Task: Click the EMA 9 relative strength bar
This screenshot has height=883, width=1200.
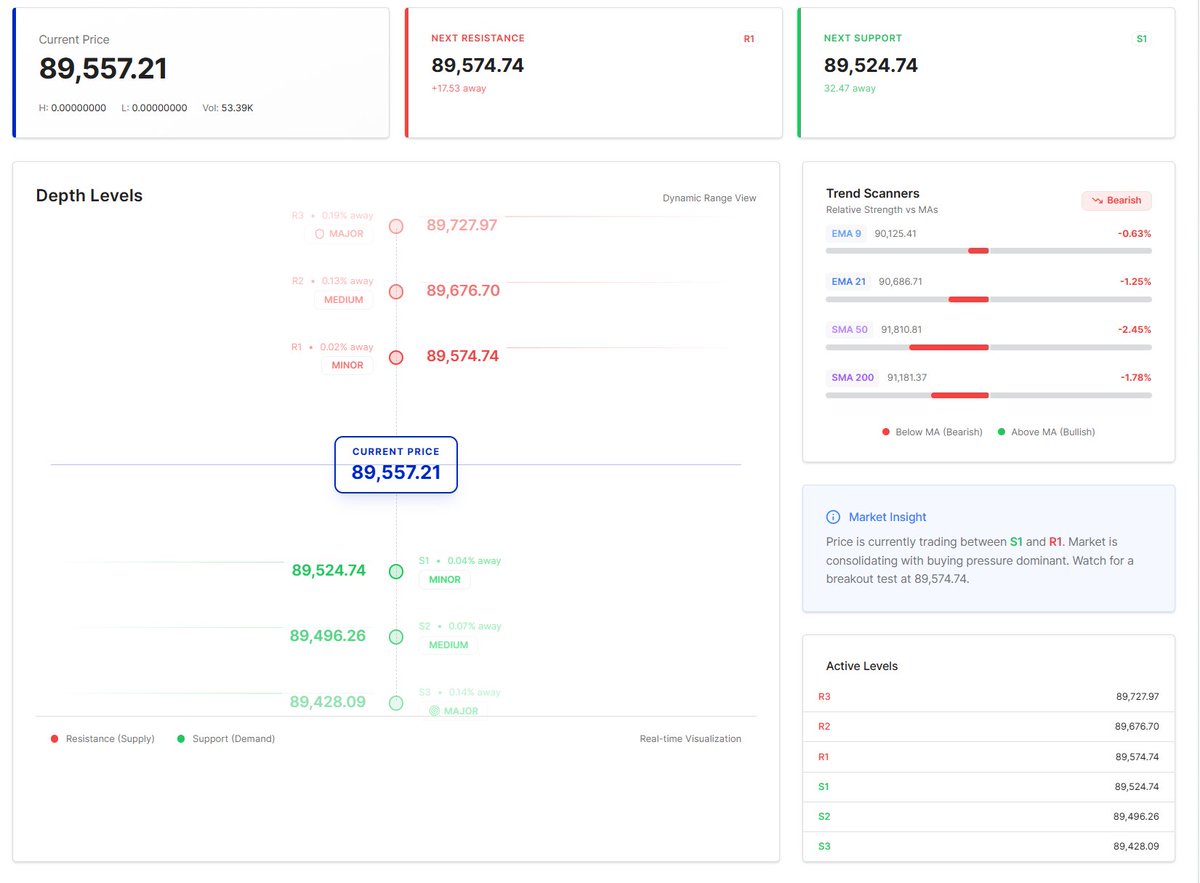Action: [989, 251]
